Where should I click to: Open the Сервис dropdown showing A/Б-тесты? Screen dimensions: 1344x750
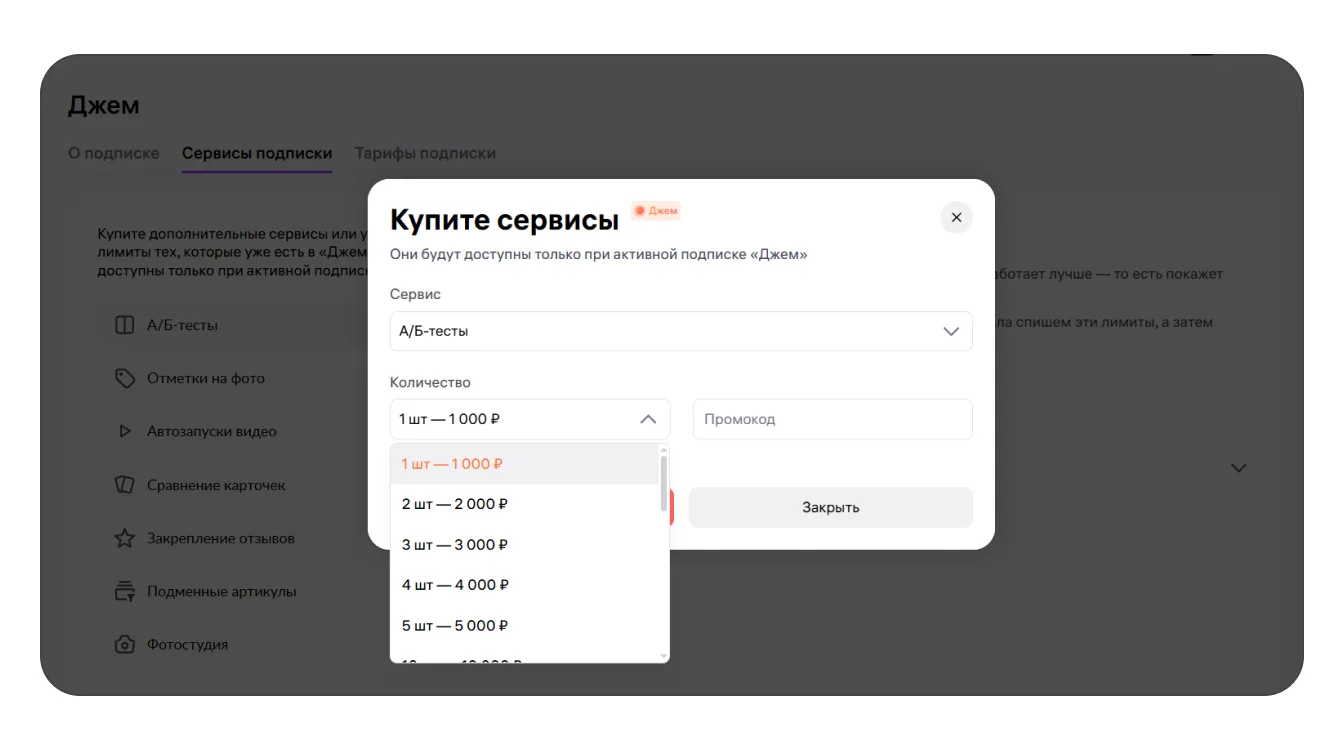[x=680, y=331]
